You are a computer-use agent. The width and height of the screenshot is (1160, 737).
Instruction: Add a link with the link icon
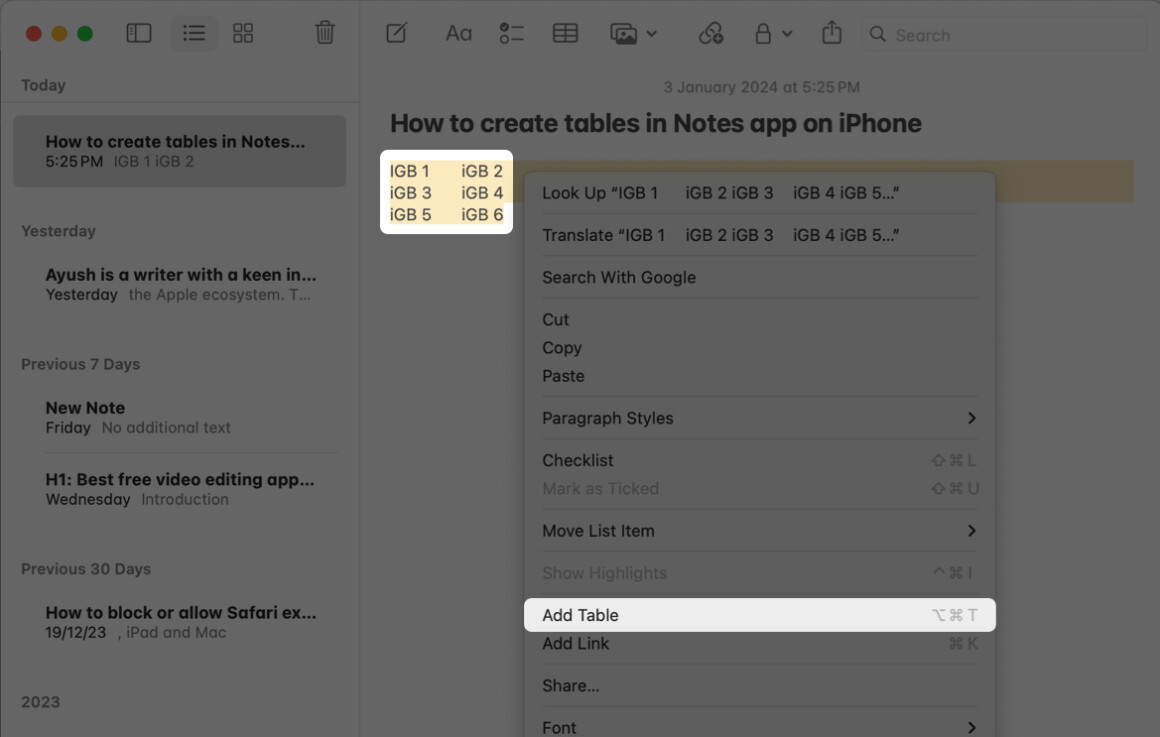coord(711,33)
